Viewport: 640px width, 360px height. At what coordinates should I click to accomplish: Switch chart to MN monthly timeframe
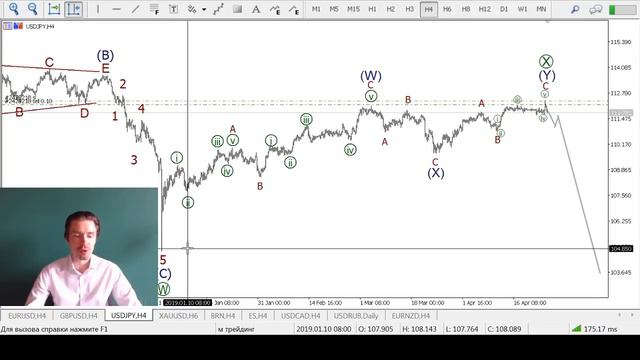pyautogui.click(x=541, y=9)
